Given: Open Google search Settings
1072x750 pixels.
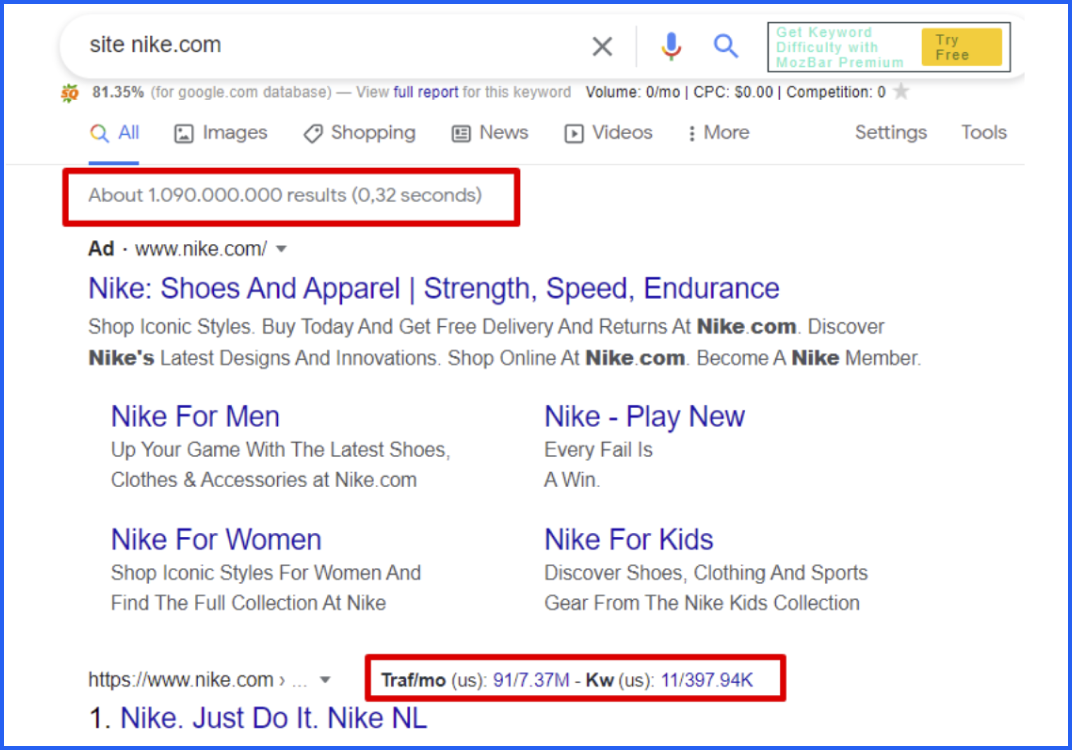Looking at the screenshot, I should [x=890, y=133].
